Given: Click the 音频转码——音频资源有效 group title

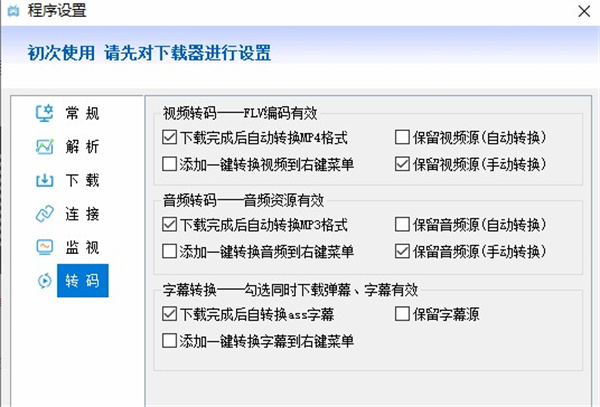Looking at the screenshot, I should [243, 200].
